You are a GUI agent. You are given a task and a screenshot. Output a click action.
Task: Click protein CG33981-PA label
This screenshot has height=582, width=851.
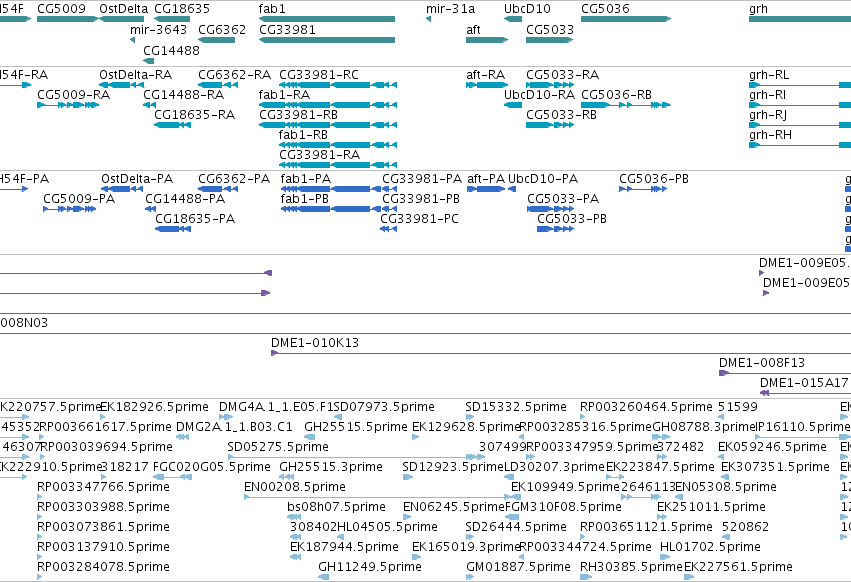[x=422, y=179]
